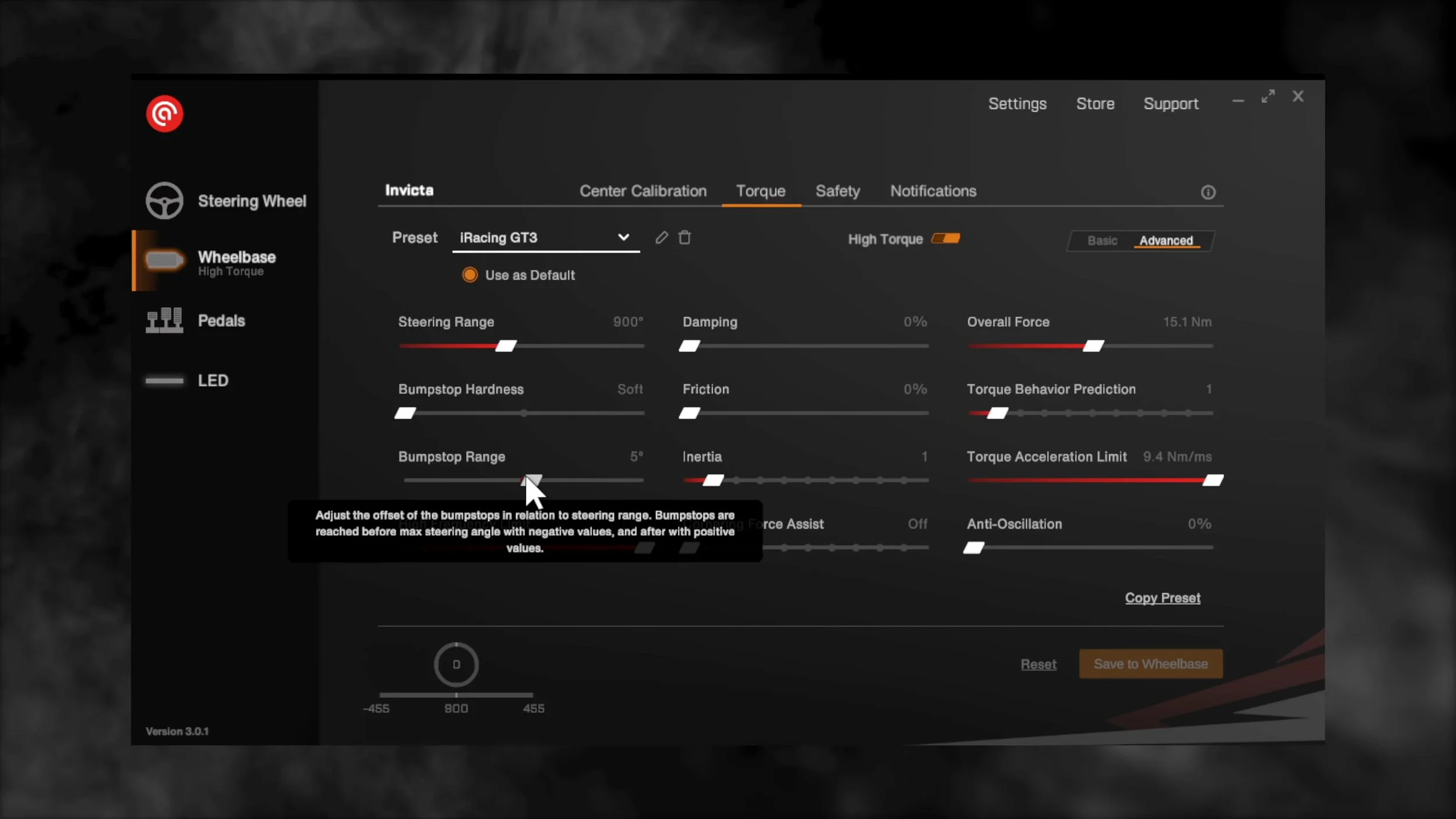Click the steering angle dial indicator
1456x819 pixels.
tap(456, 665)
